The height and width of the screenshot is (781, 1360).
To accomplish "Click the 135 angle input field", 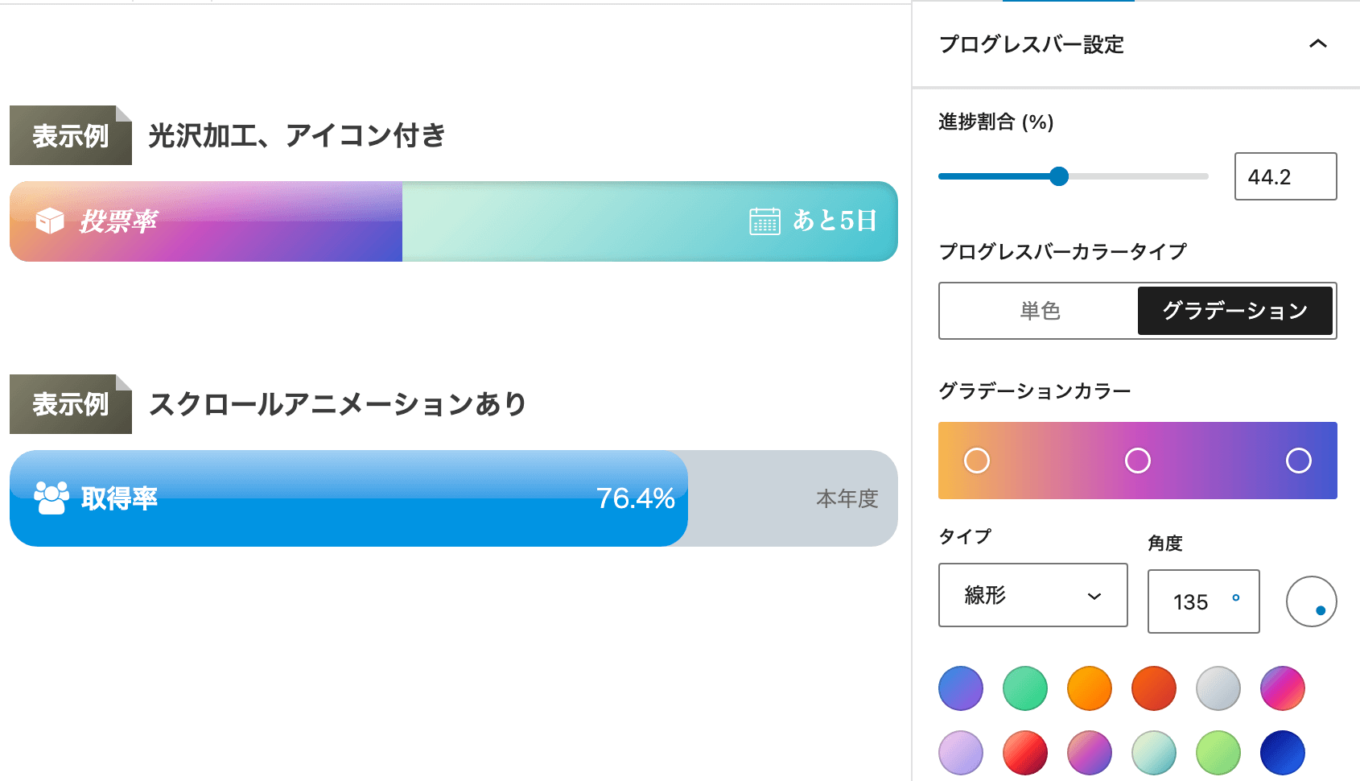I will click(x=1203, y=601).
